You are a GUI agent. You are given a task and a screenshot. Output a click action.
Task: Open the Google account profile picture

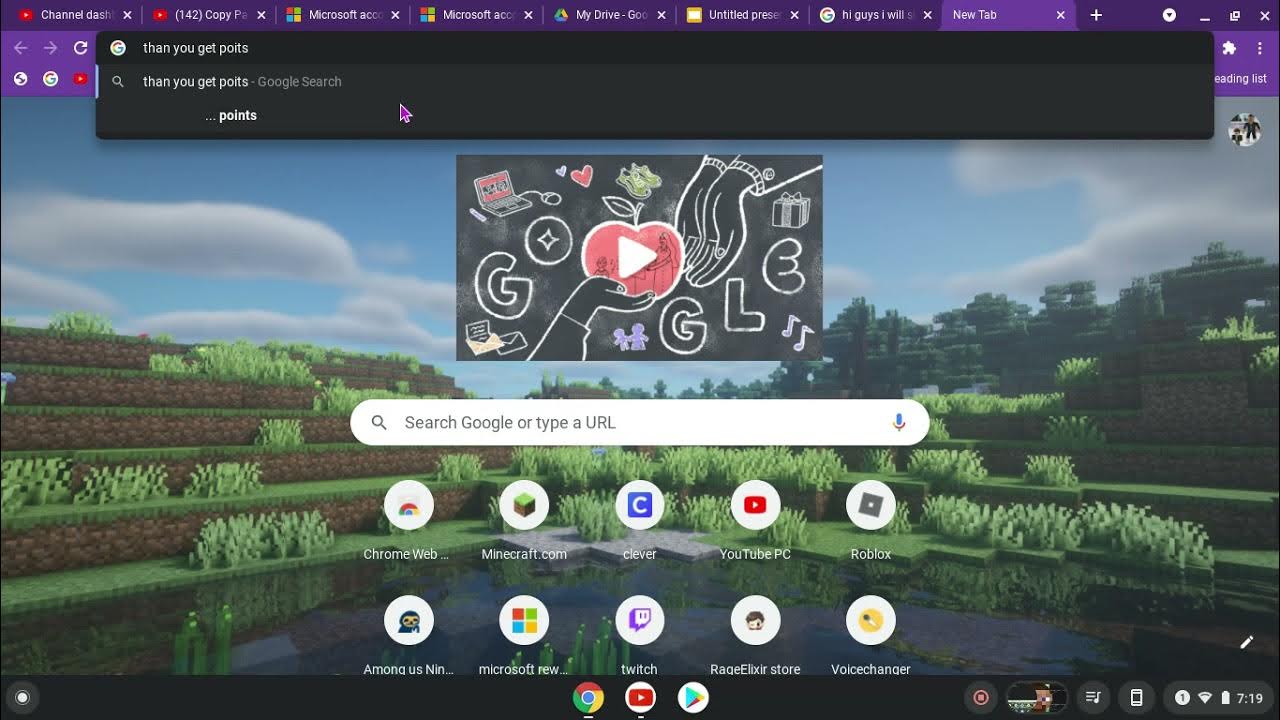click(1245, 130)
